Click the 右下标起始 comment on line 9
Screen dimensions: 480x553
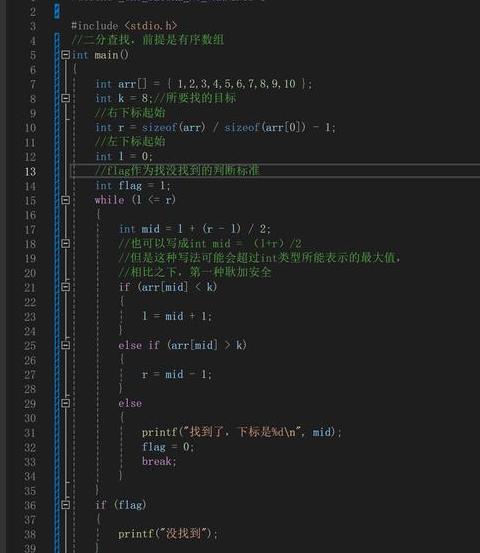(x=130, y=113)
